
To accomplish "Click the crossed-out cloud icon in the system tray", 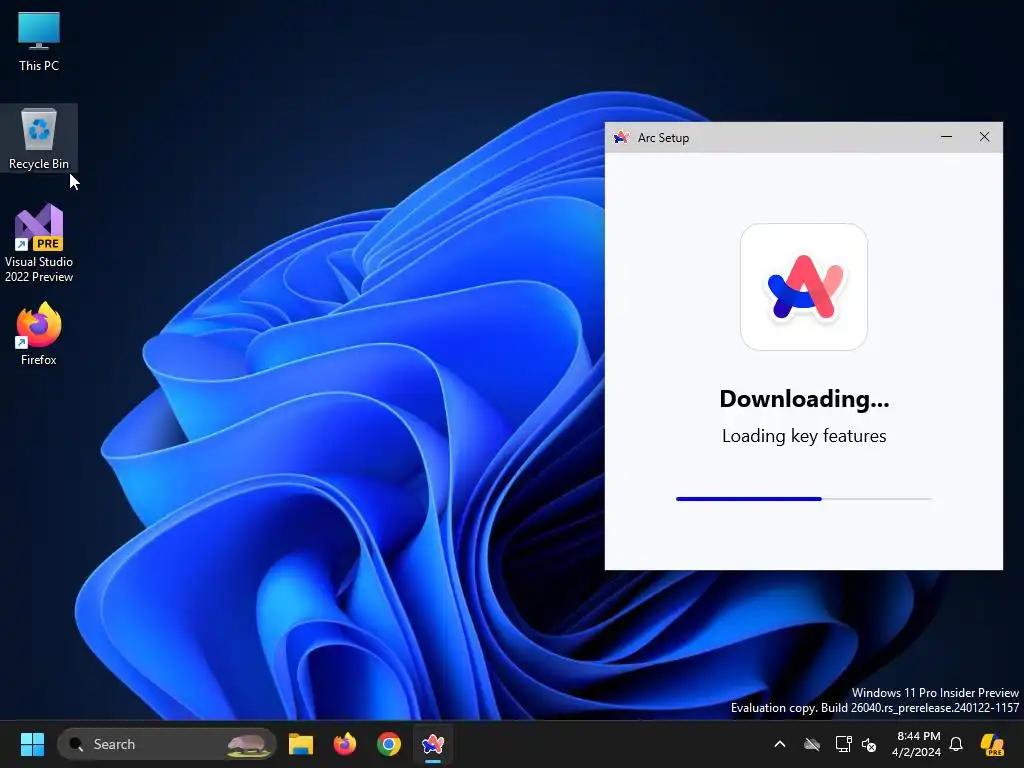I will pos(812,744).
